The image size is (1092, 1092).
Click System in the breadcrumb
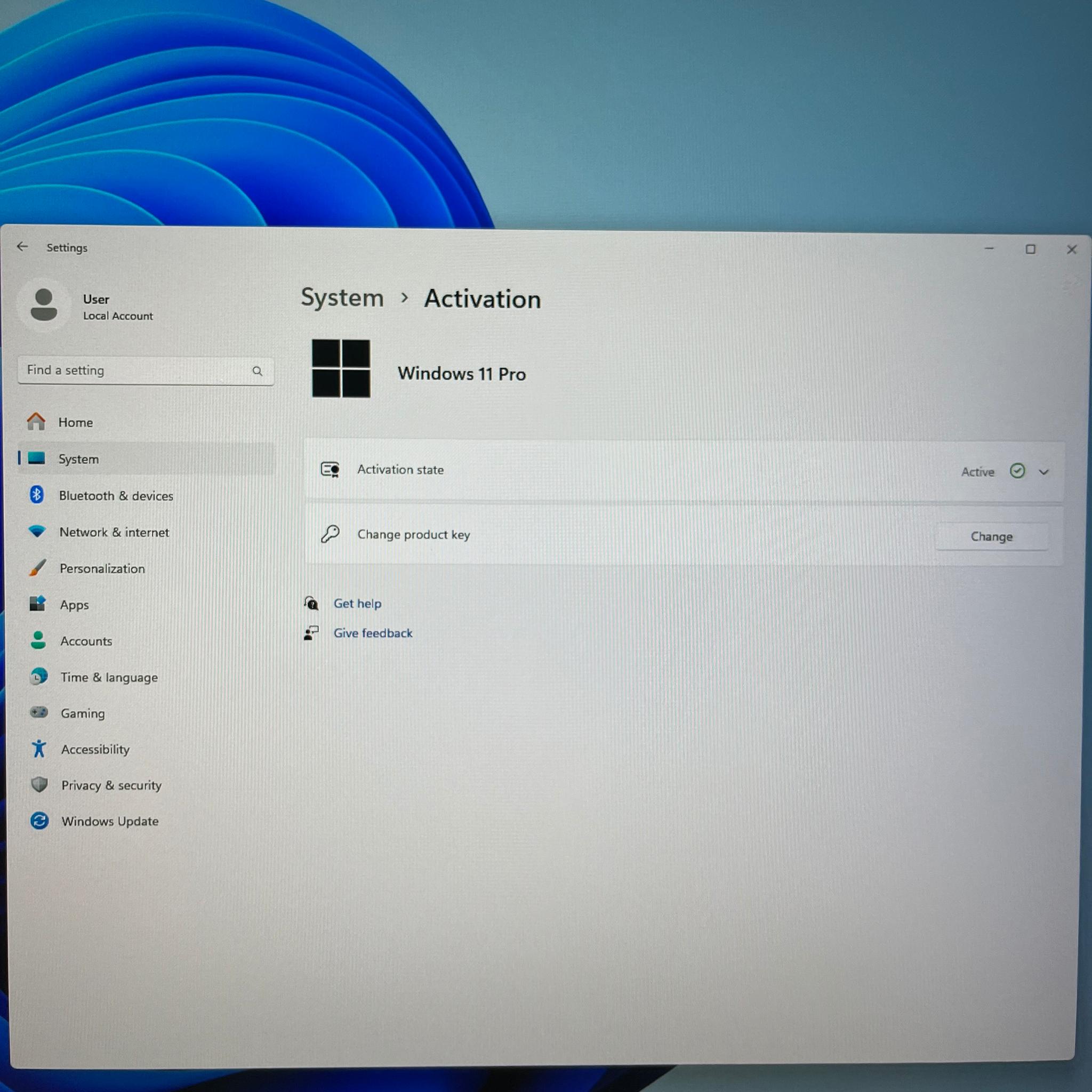(x=342, y=298)
